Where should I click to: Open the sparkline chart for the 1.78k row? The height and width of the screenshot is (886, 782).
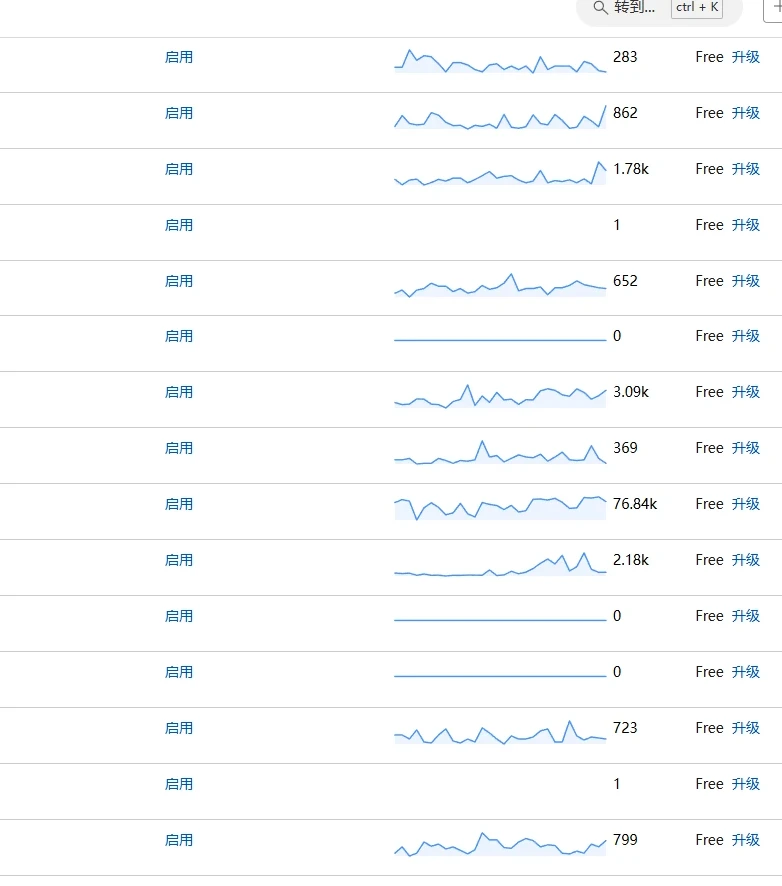(500, 173)
